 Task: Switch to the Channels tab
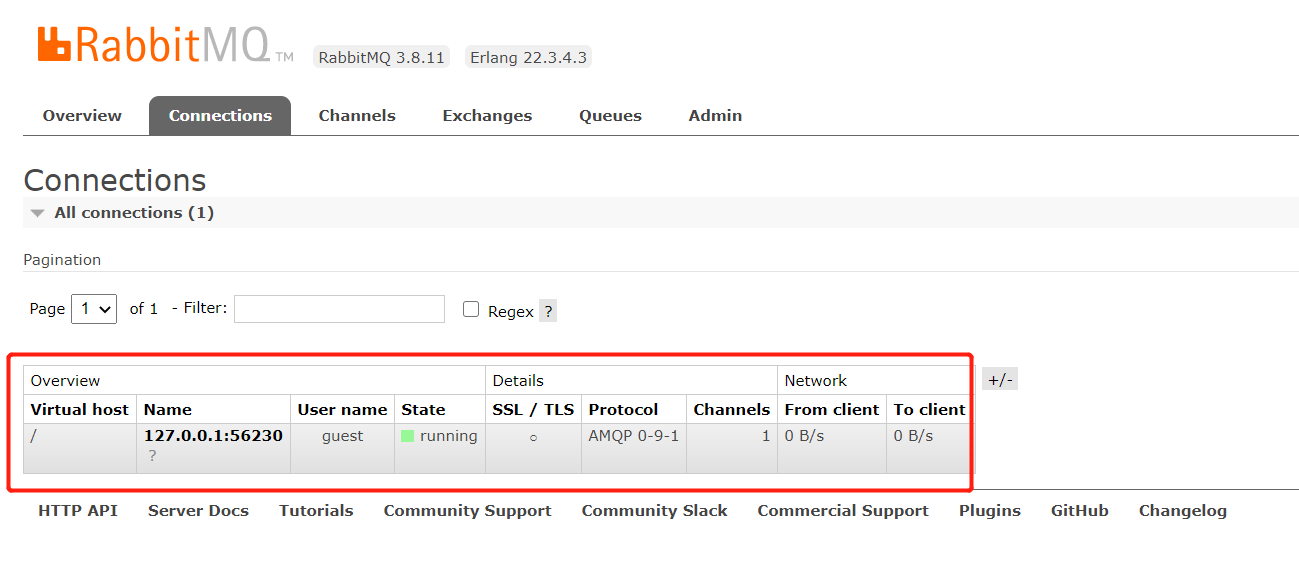tap(357, 116)
